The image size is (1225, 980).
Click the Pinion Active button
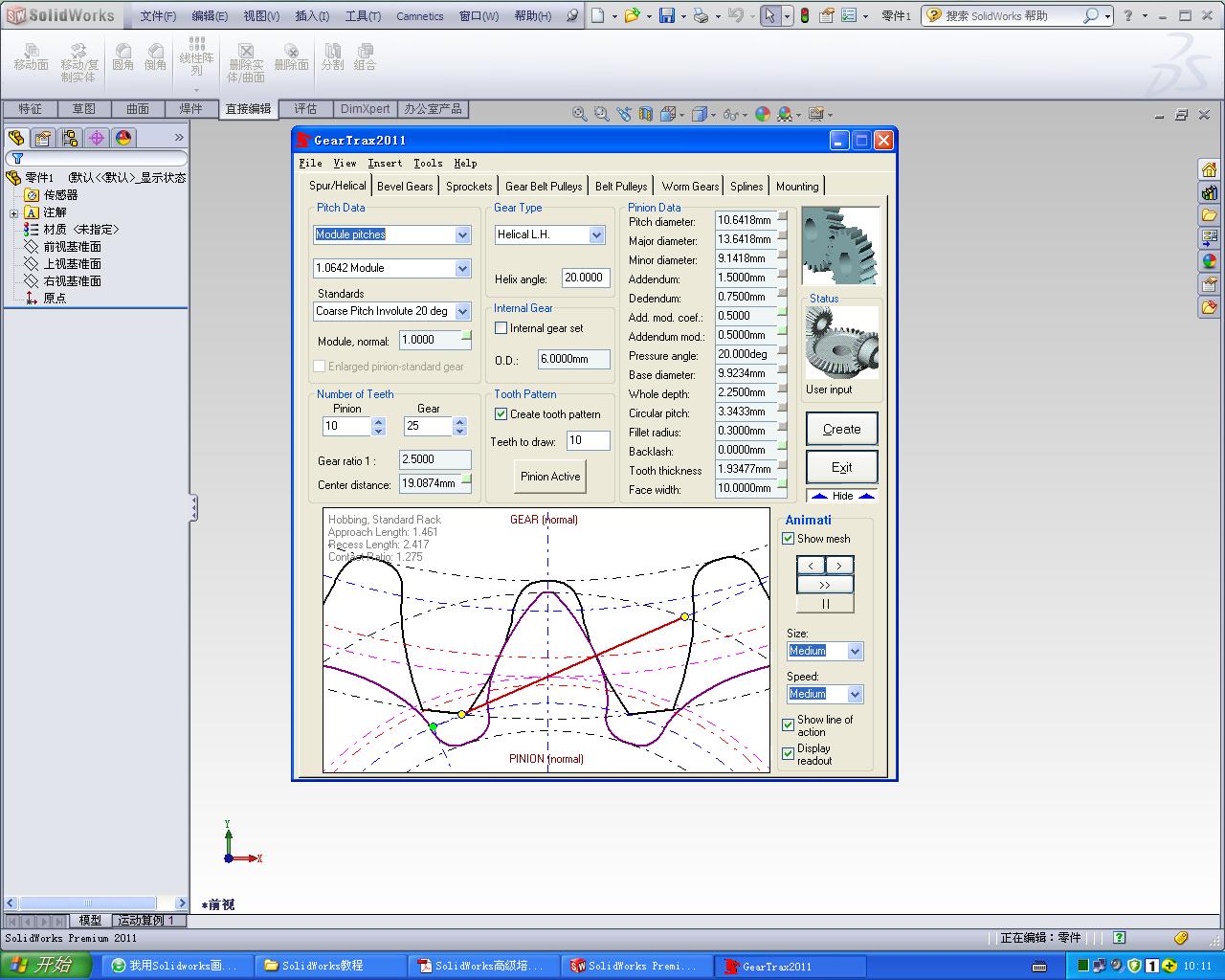550,477
